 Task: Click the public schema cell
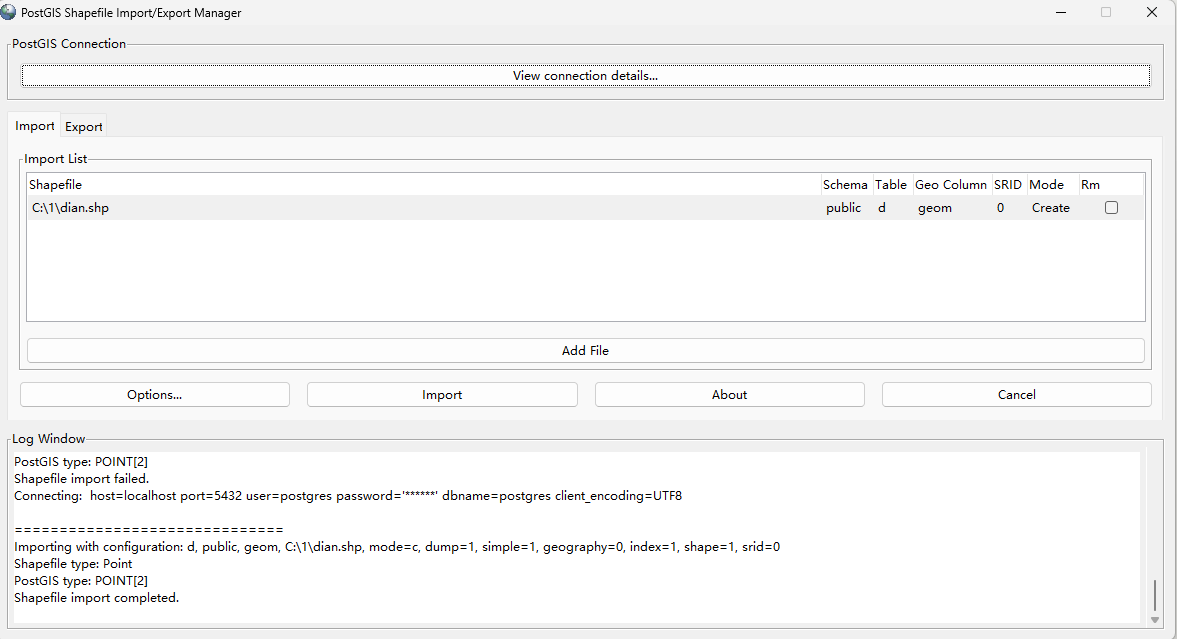pyautogui.click(x=844, y=208)
